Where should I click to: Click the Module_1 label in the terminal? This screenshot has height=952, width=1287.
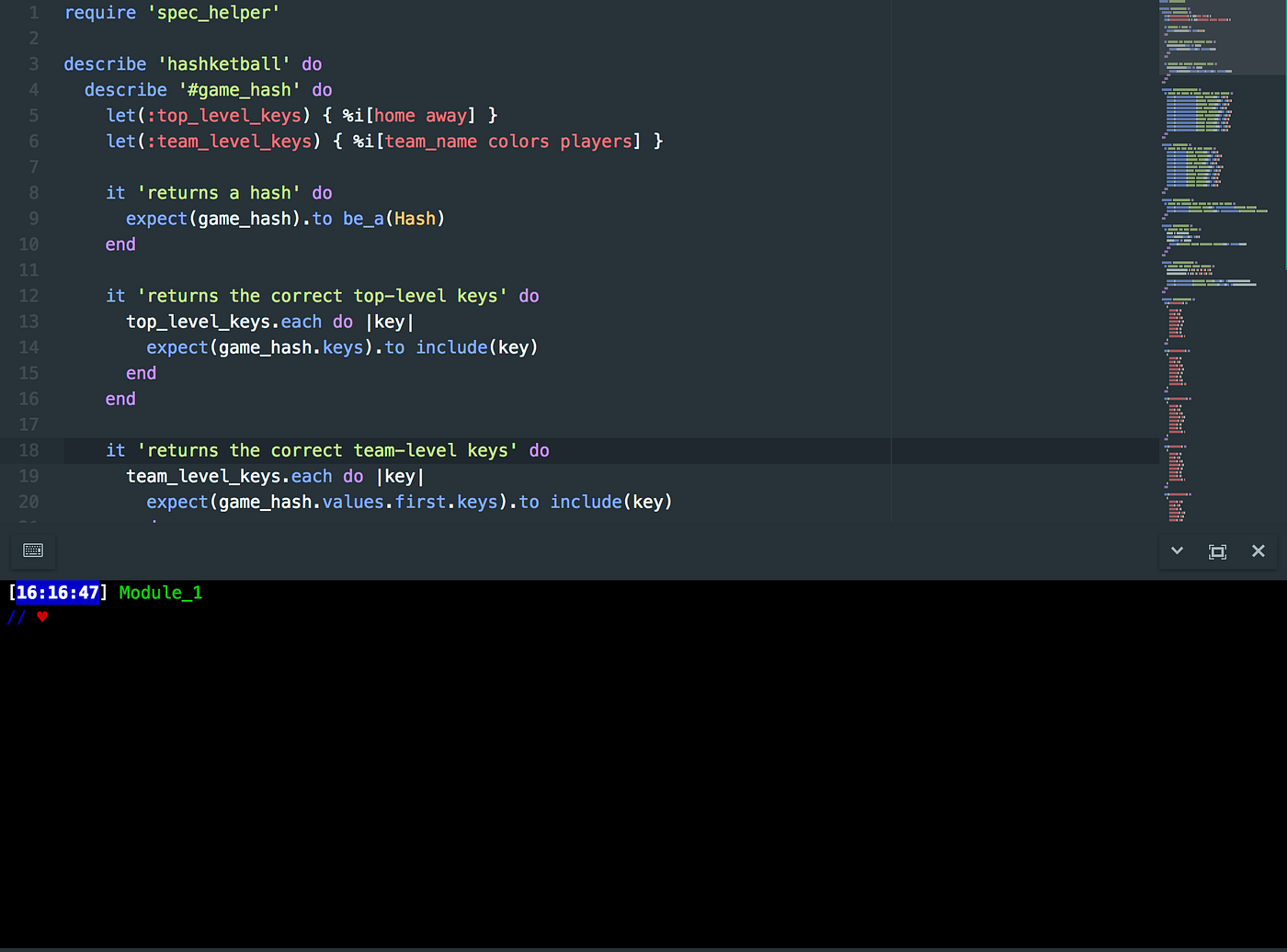[x=160, y=592]
